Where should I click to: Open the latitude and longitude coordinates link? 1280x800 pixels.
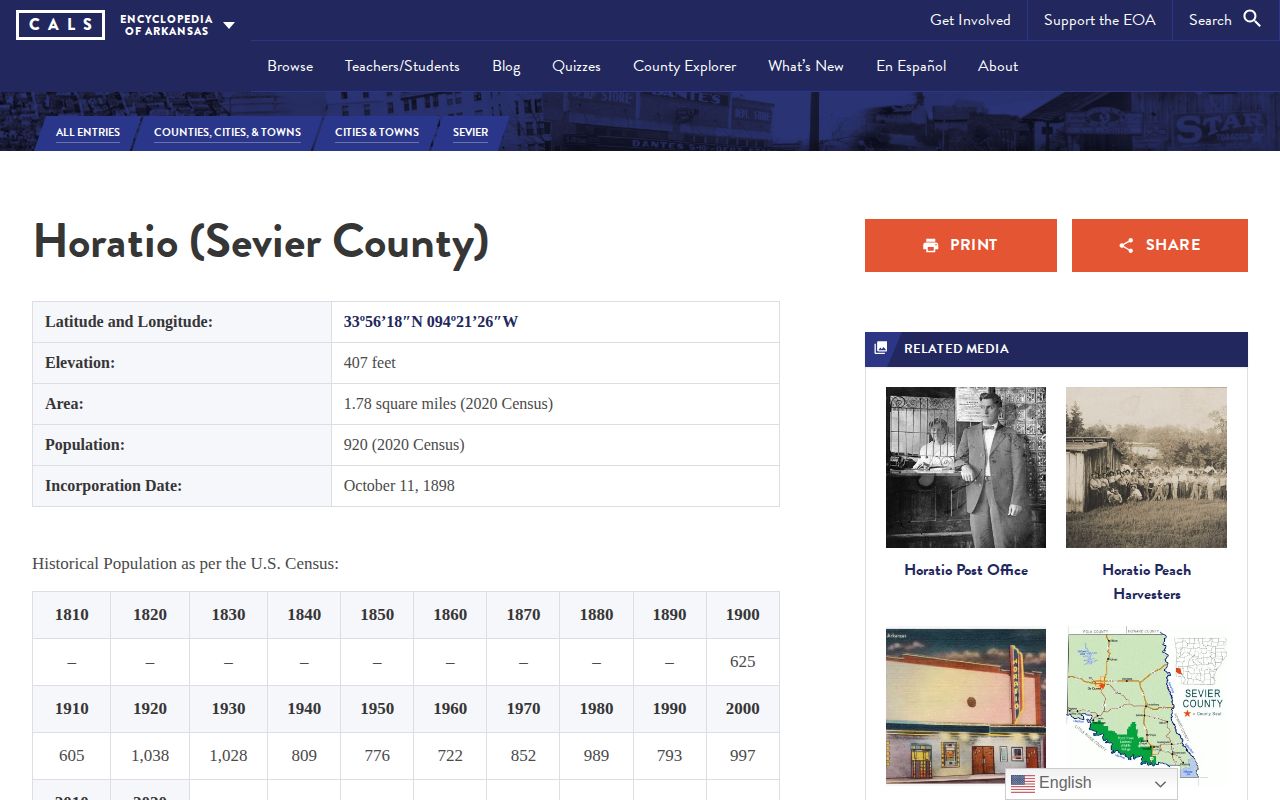431,322
